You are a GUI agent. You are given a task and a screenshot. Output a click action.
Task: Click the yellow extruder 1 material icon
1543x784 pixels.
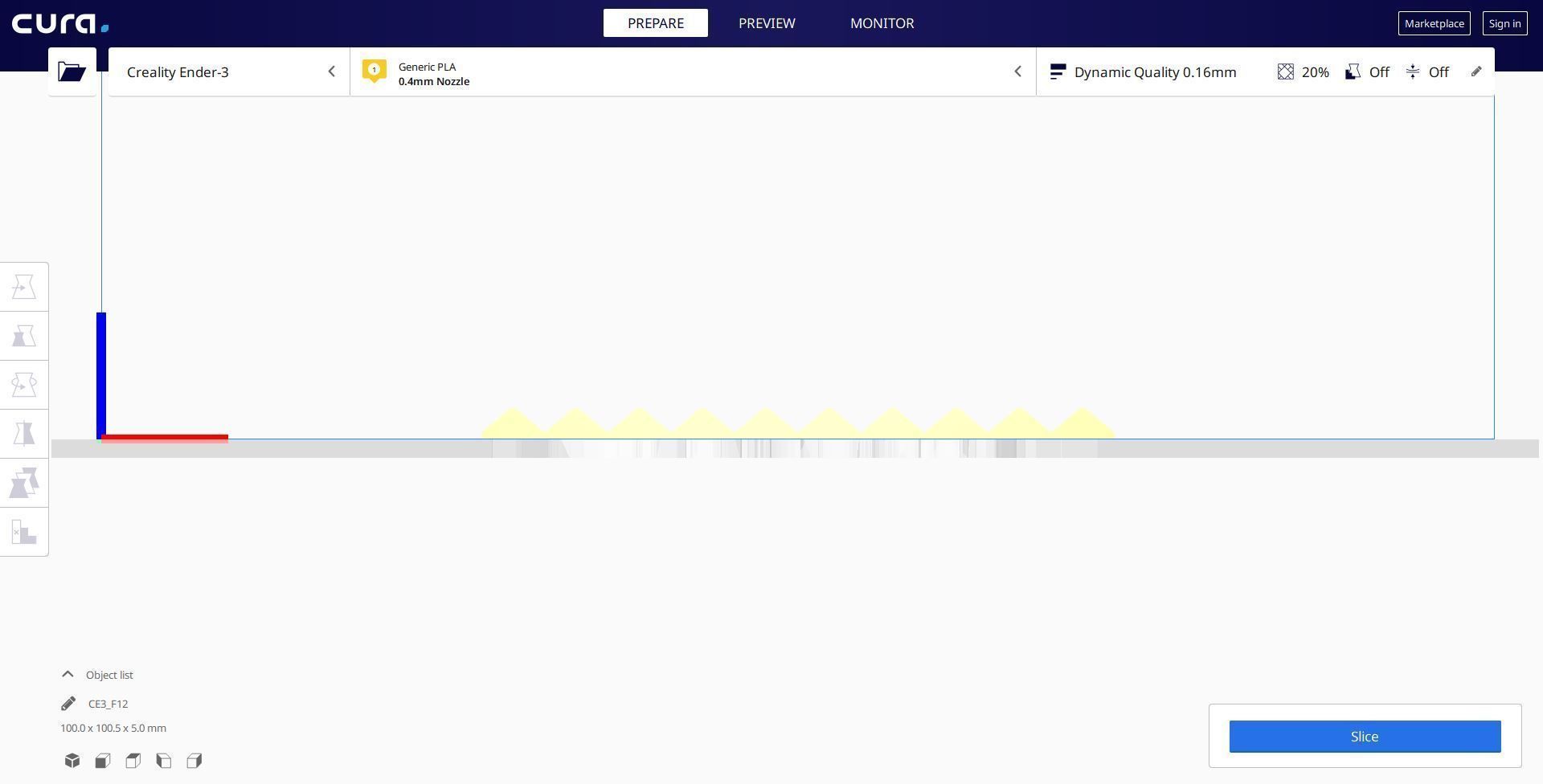(374, 71)
